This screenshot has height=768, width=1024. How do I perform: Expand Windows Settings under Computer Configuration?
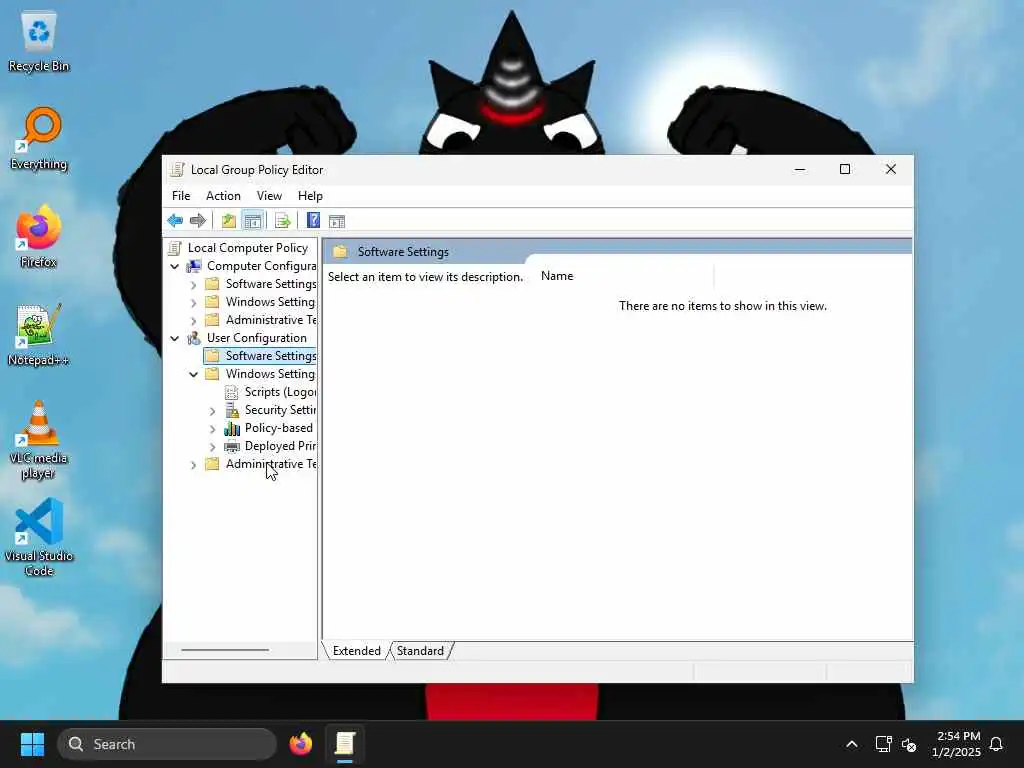click(x=193, y=302)
